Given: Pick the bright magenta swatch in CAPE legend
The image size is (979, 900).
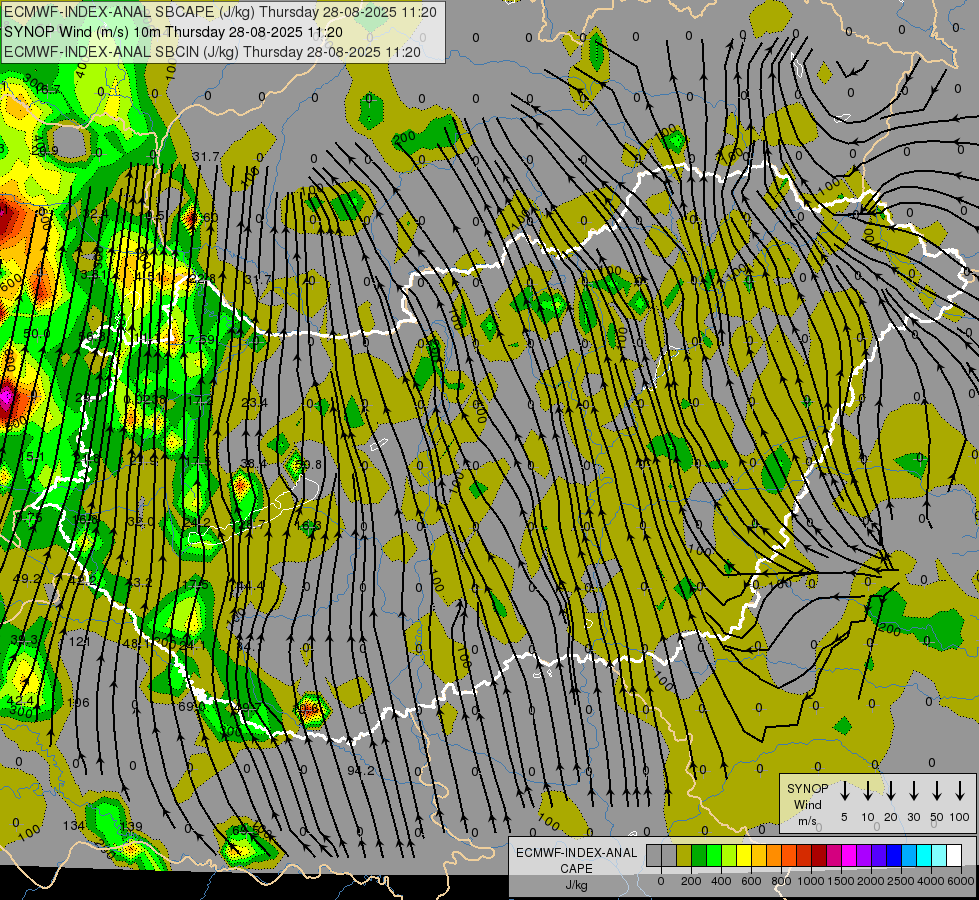Looking at the screenshot, I should (x=849, y=856).
